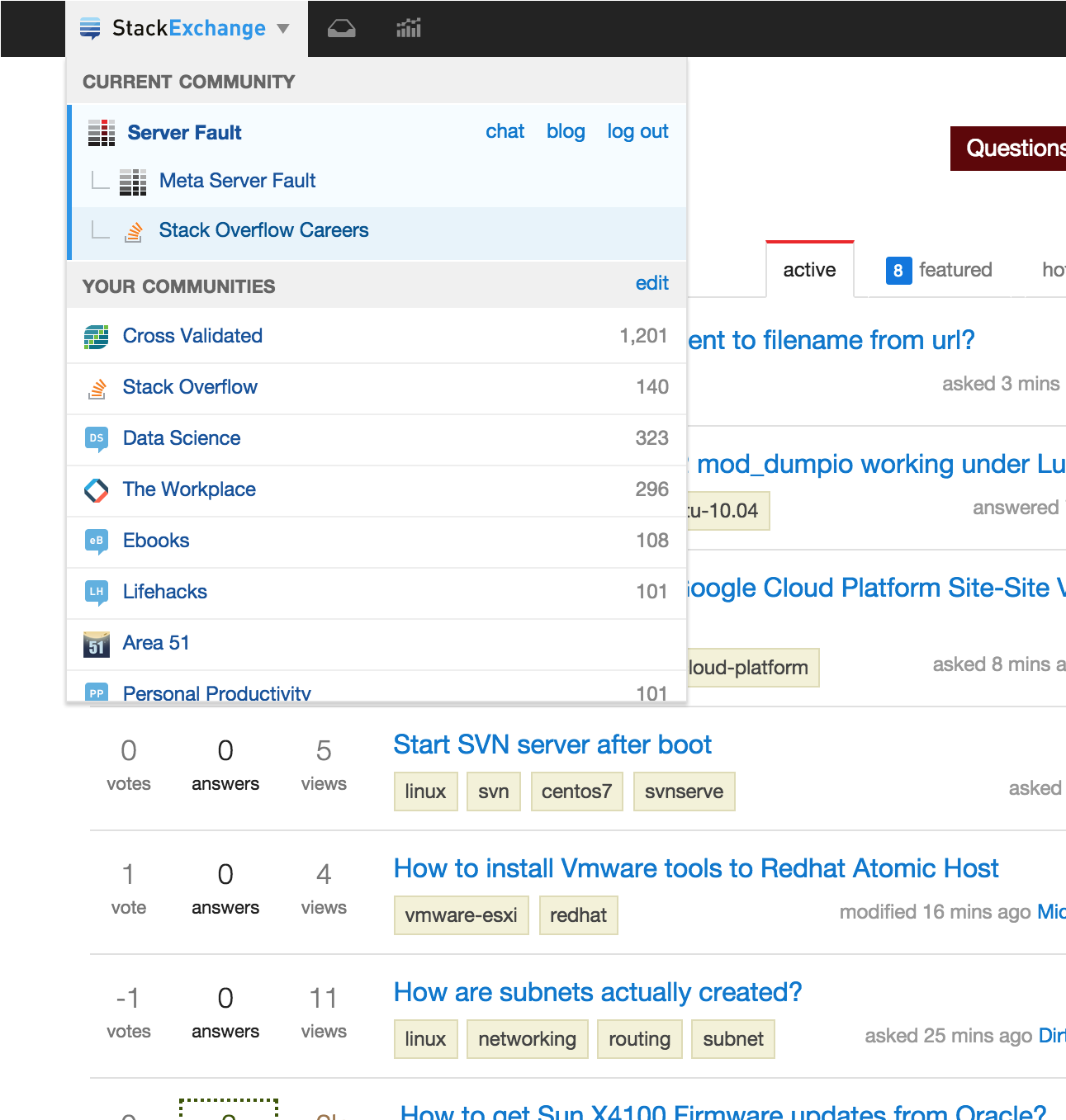Collapse the StackExchange dropdown arrow
The image size is (1066, 1120).
click(x=283, y=29)
